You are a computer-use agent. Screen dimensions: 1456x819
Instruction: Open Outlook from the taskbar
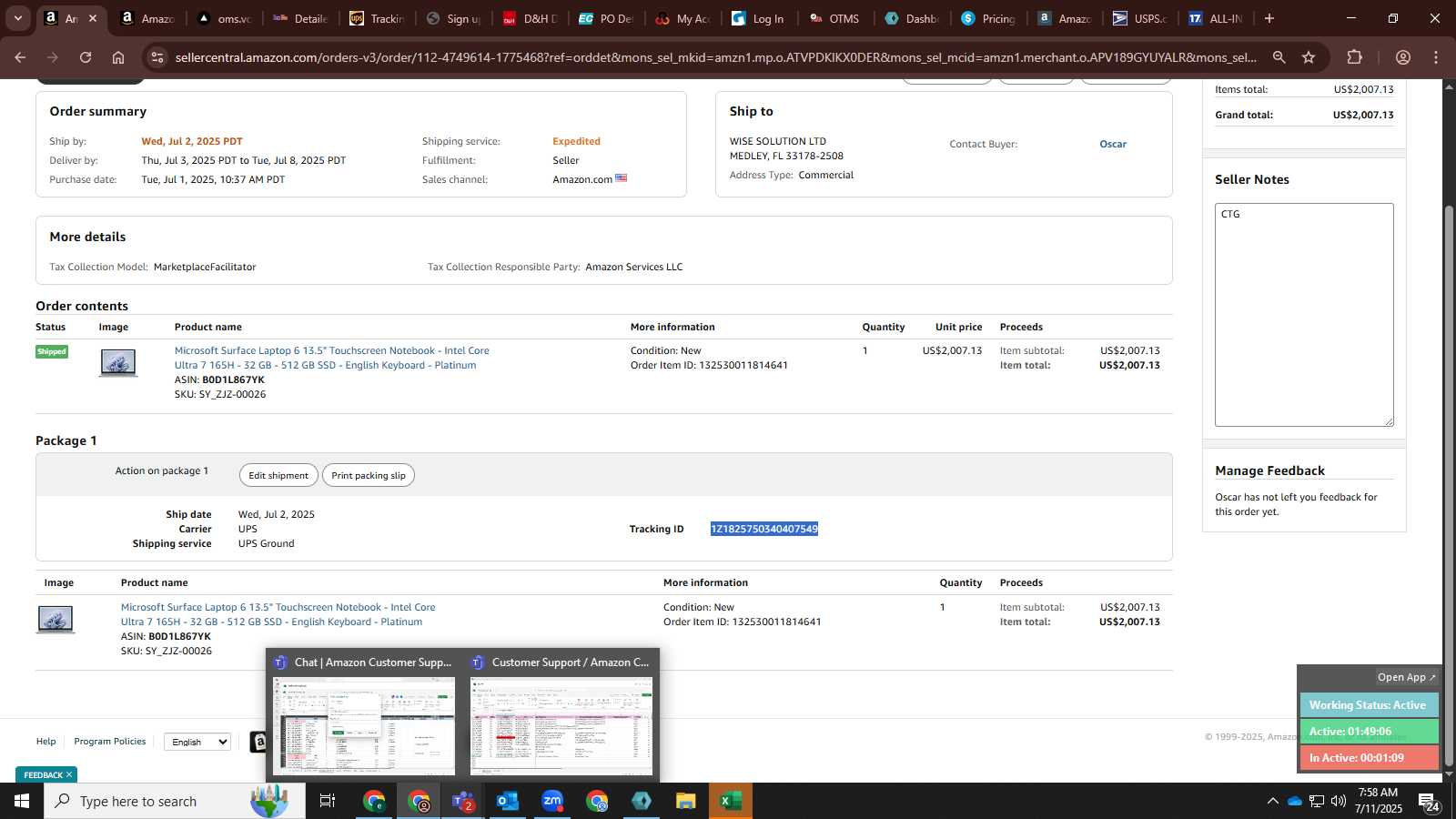pos(508,801)
